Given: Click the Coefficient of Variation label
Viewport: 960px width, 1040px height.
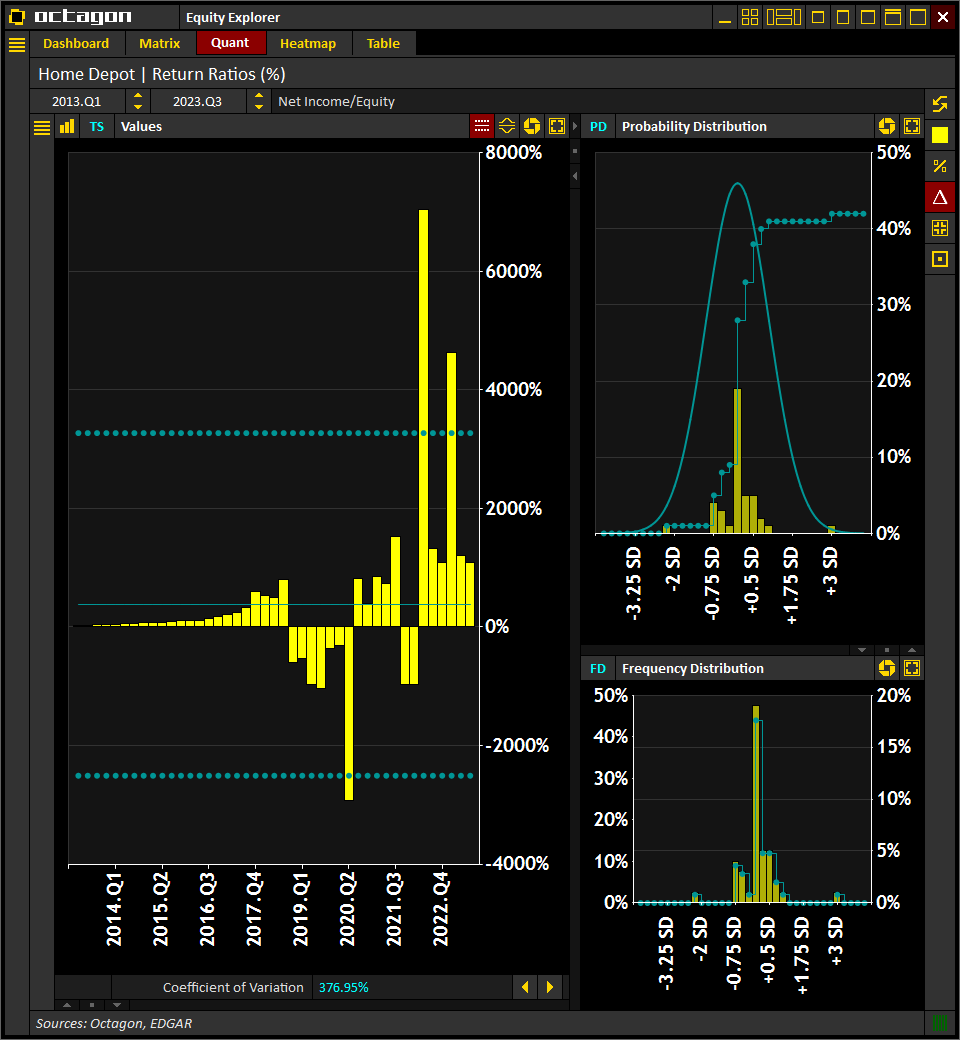Looking at the screenshot, I should 233,988.
